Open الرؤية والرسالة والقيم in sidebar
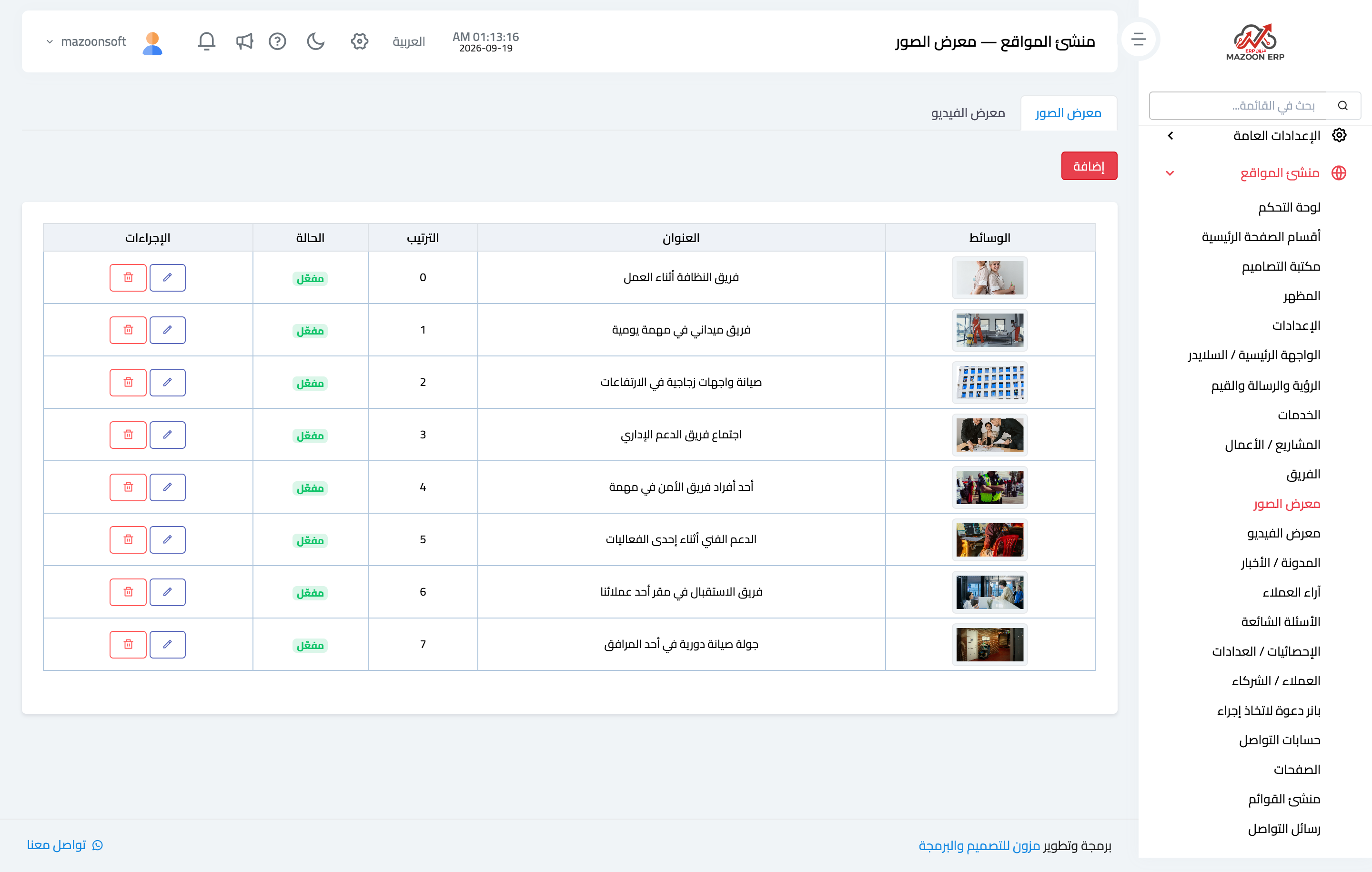This screenshot has height=872, width=1372. click(x=1265, y=385)
